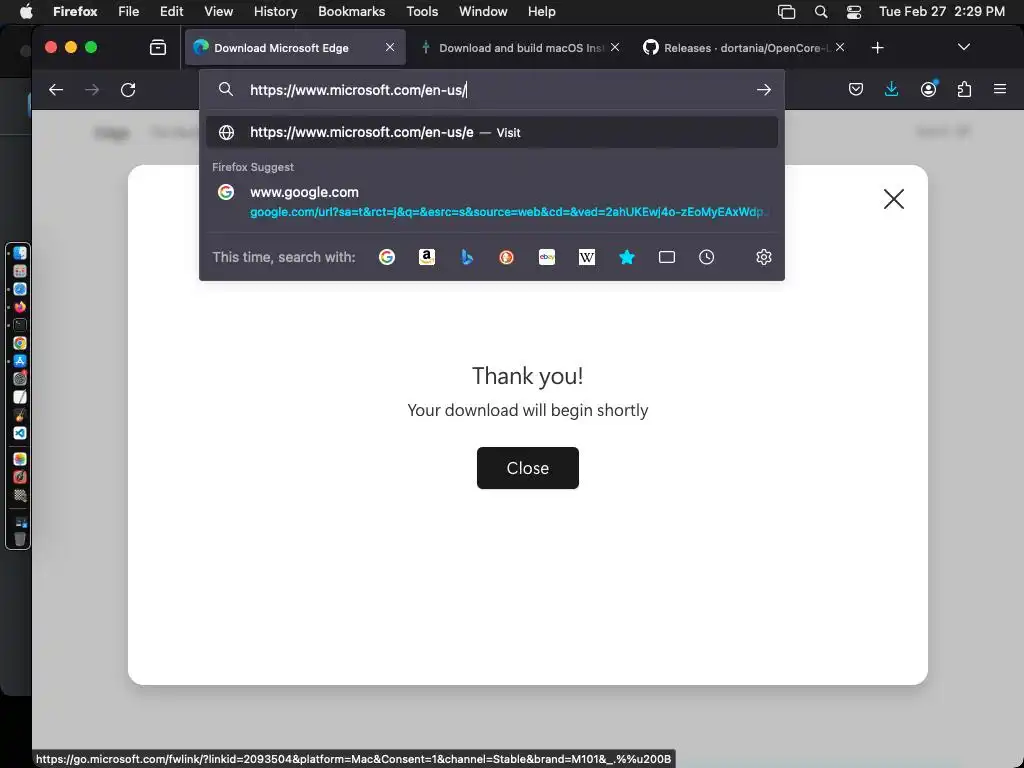Open the History menu

pyautogui.click(x=275, y=12)
